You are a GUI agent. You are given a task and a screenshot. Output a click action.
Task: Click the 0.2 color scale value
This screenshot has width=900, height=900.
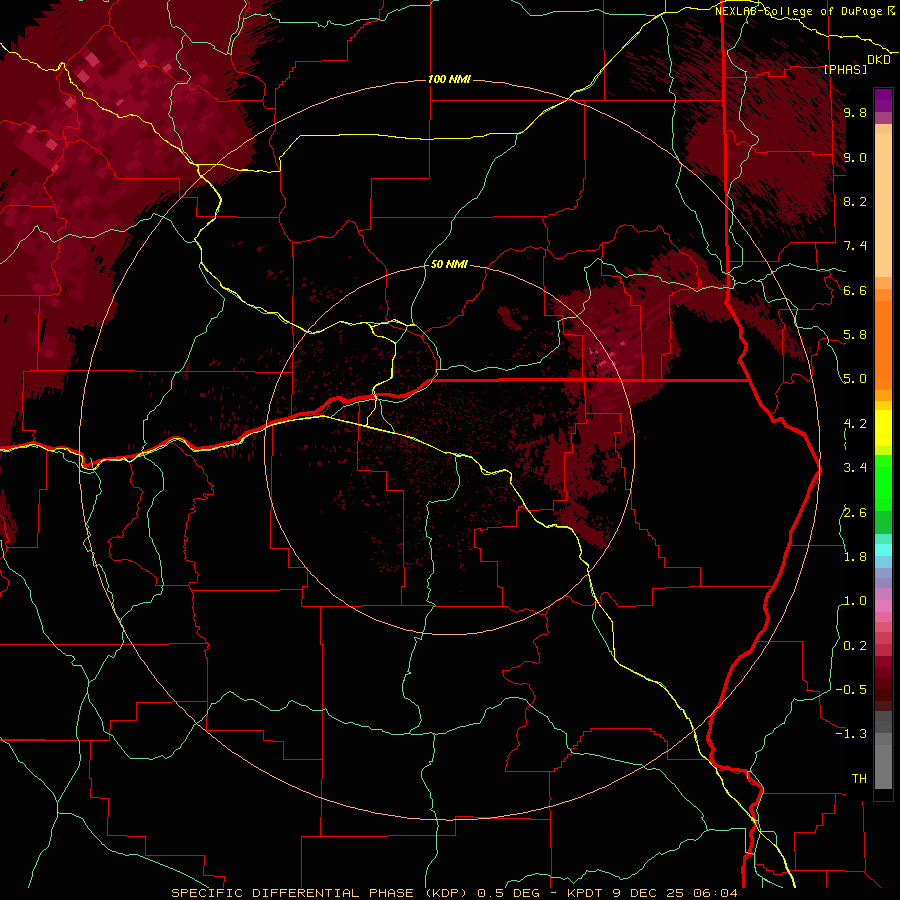pyautogui.click(x=855, y=645)
